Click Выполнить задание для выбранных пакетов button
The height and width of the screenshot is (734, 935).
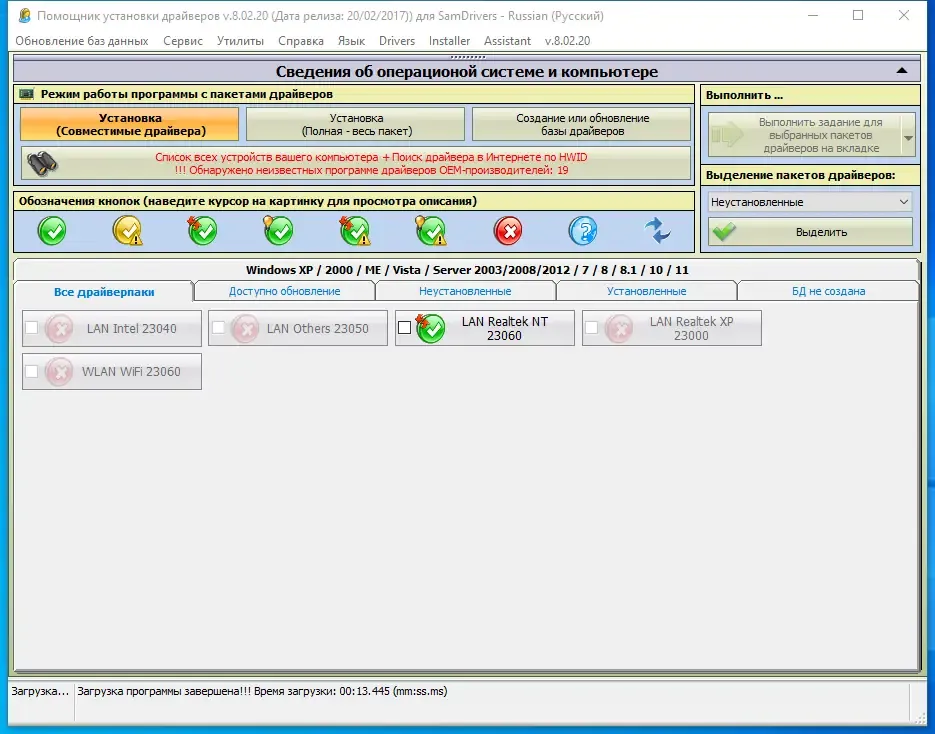pos(805,135)
